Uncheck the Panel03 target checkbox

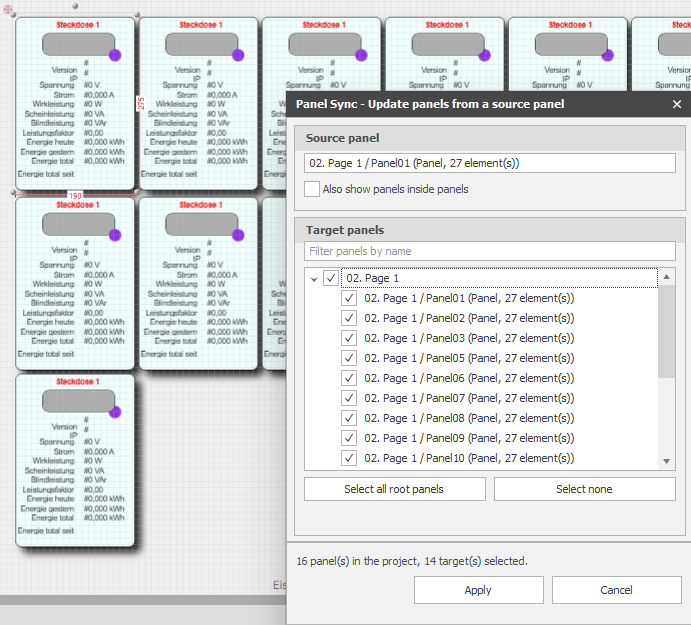click(349, 339)
